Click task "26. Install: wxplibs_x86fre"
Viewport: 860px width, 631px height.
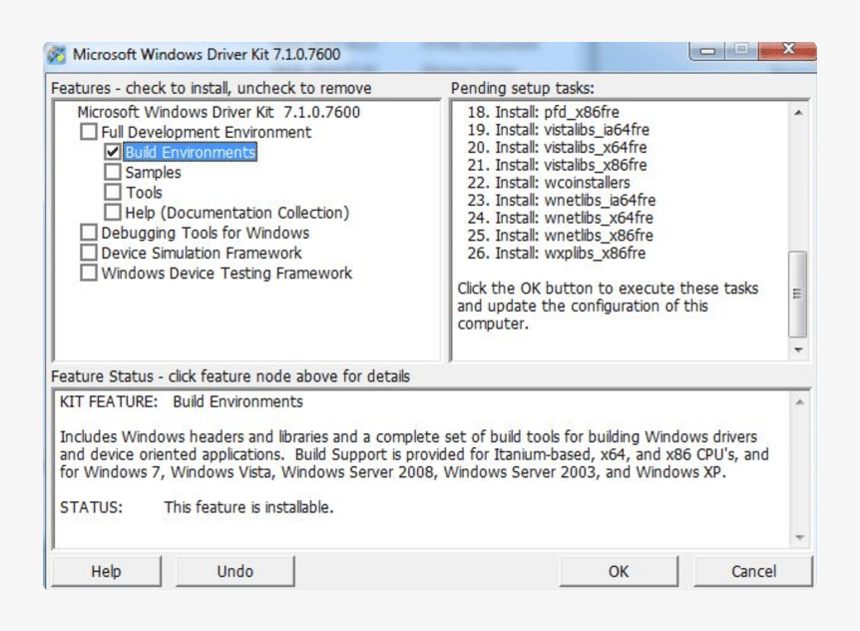point(556,253)
